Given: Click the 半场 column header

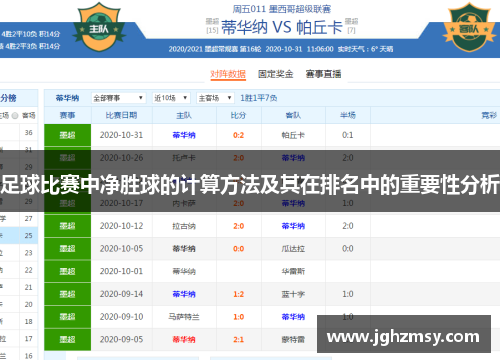Looking at the screenshot, I should coord(348,115).
